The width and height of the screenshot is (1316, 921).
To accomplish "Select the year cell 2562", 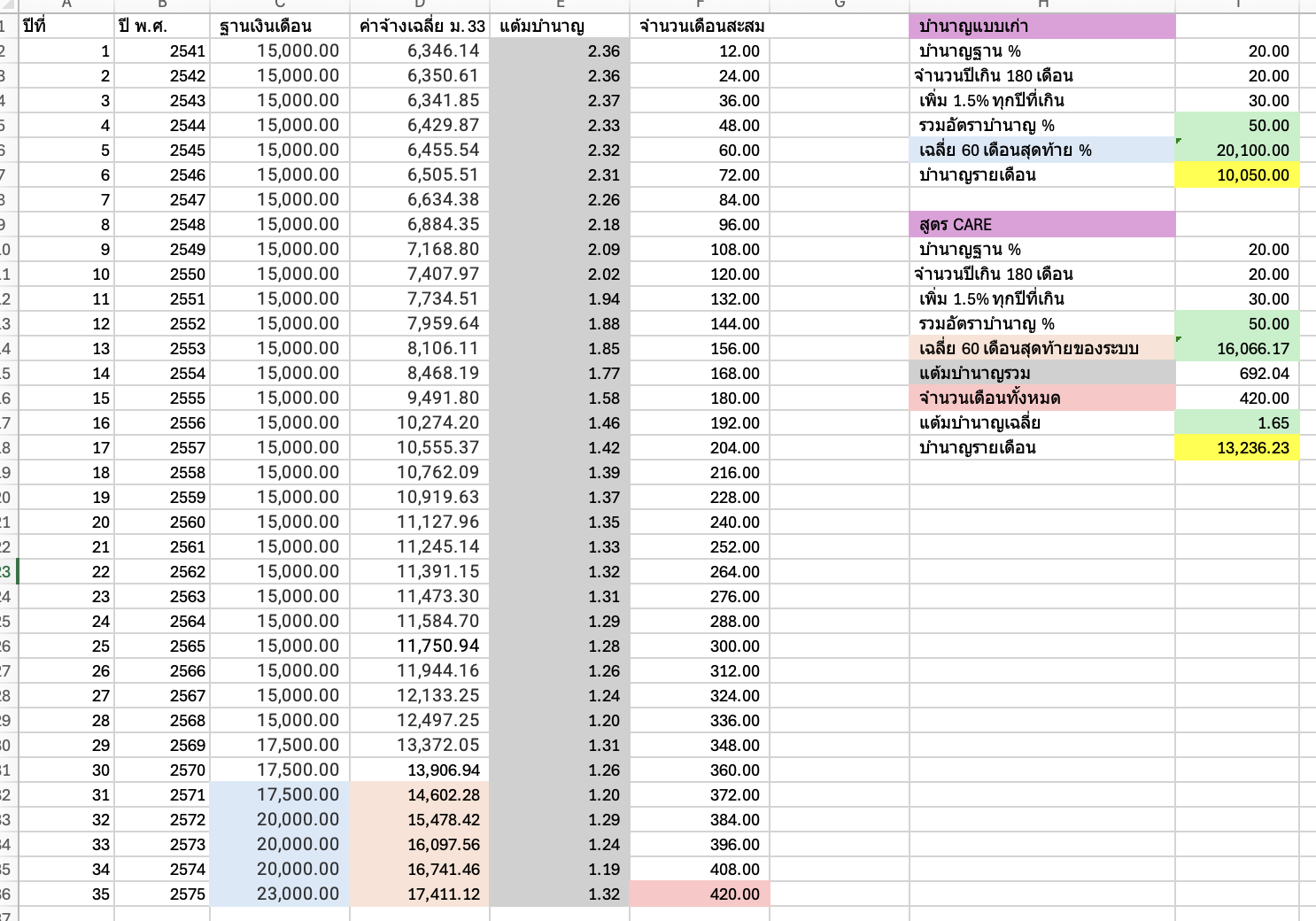I will pyautogui.click(x=162, y=571).
